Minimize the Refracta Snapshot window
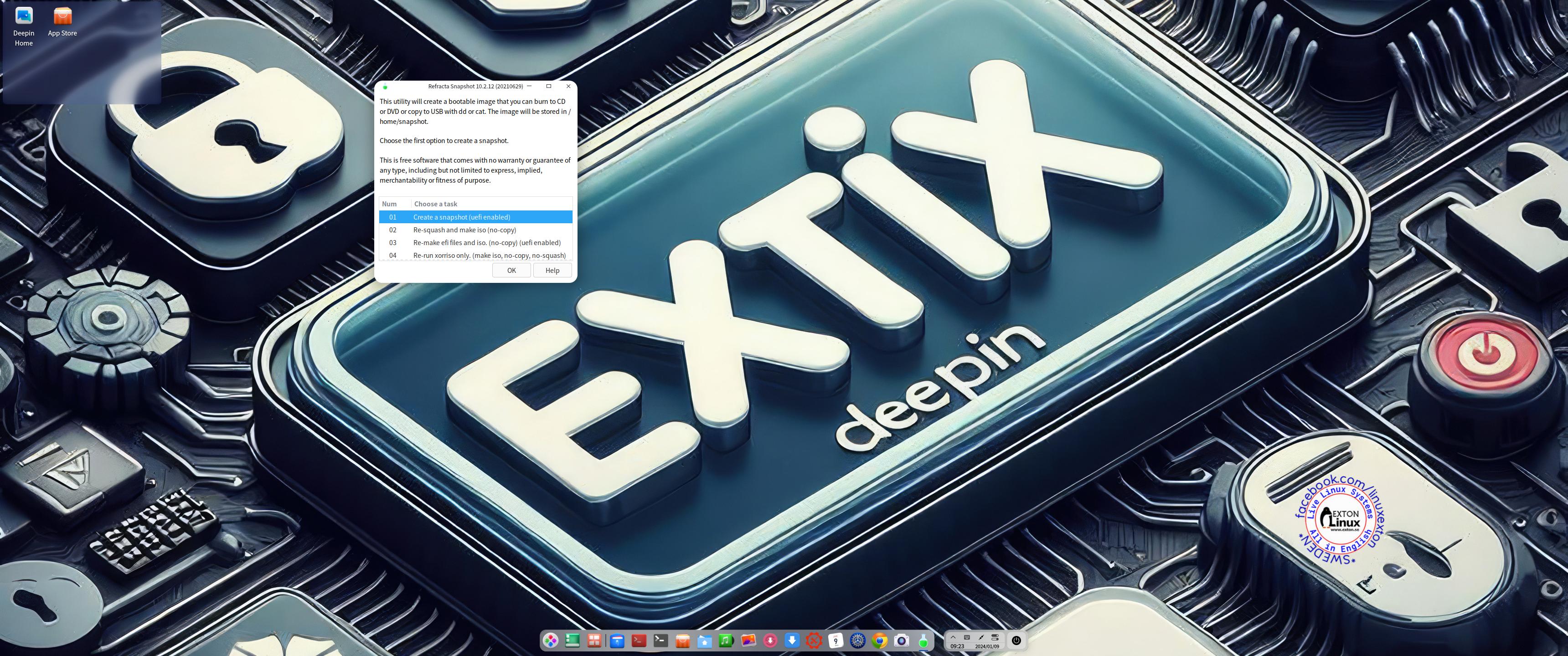Viewport: 1568px width, 656px height. coord(530,87)
